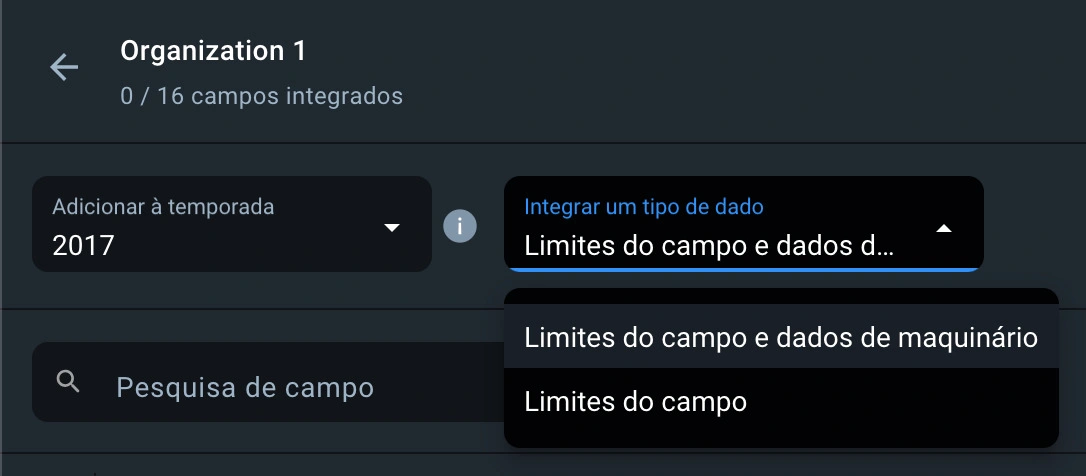Expand the season dropdown arrow
Viewport: 1086px width, 476px height.
tap(391, 228)
